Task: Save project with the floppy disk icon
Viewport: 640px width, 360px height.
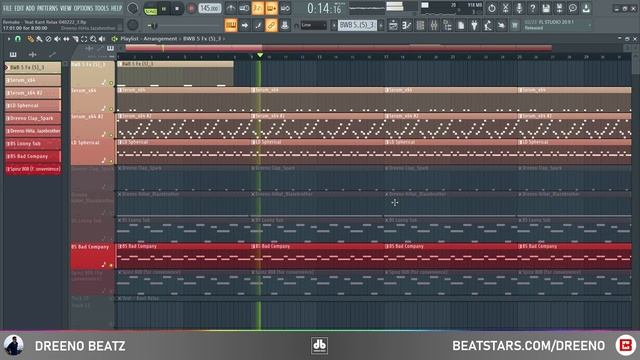Action: (x=546, y=8)
